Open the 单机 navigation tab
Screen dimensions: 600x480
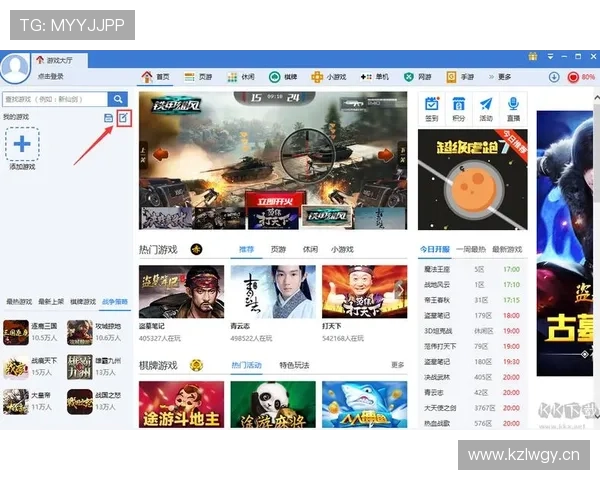click(x=375, y=77)
